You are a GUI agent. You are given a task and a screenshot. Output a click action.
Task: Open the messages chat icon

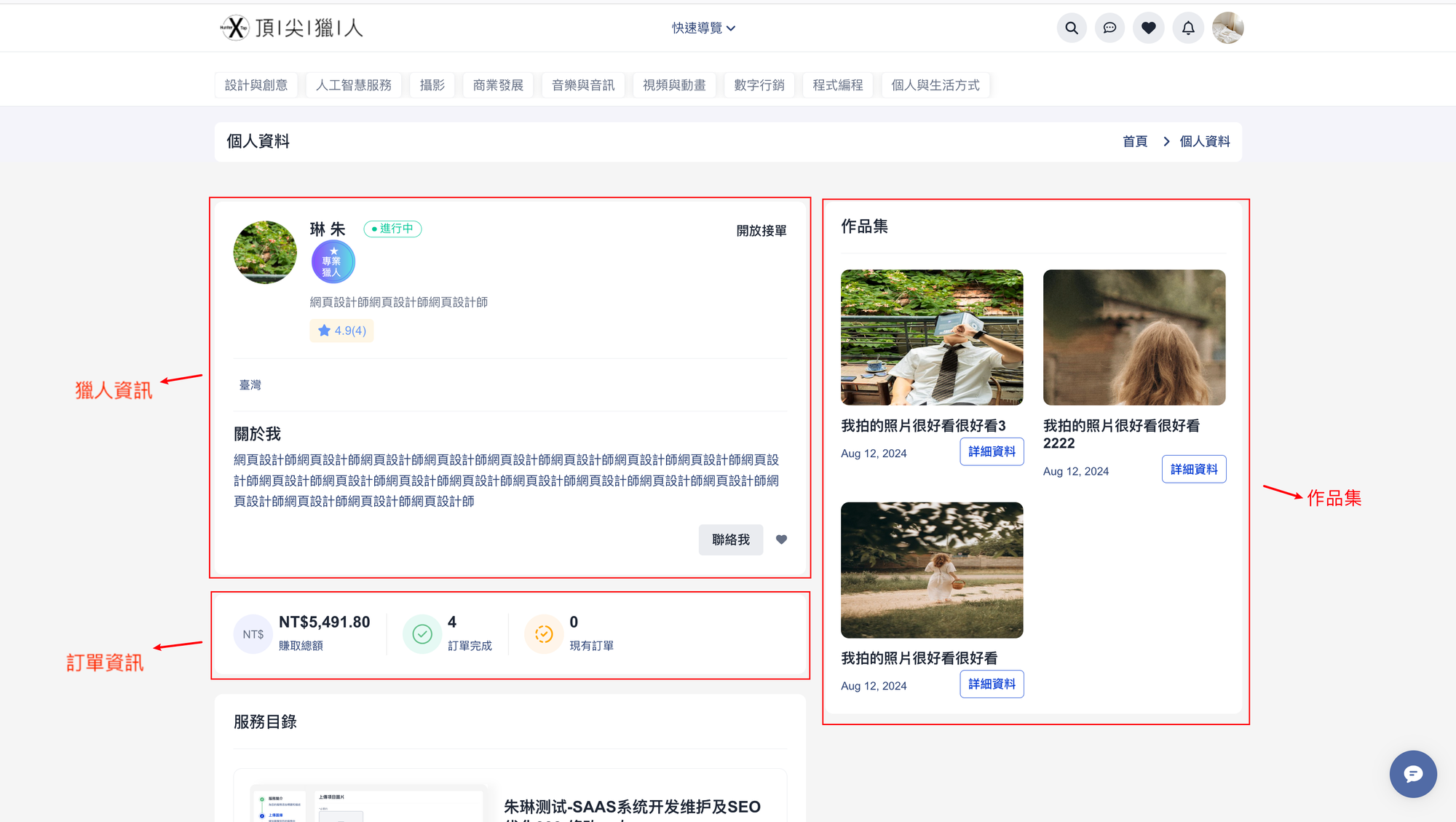coord(1109,28)
